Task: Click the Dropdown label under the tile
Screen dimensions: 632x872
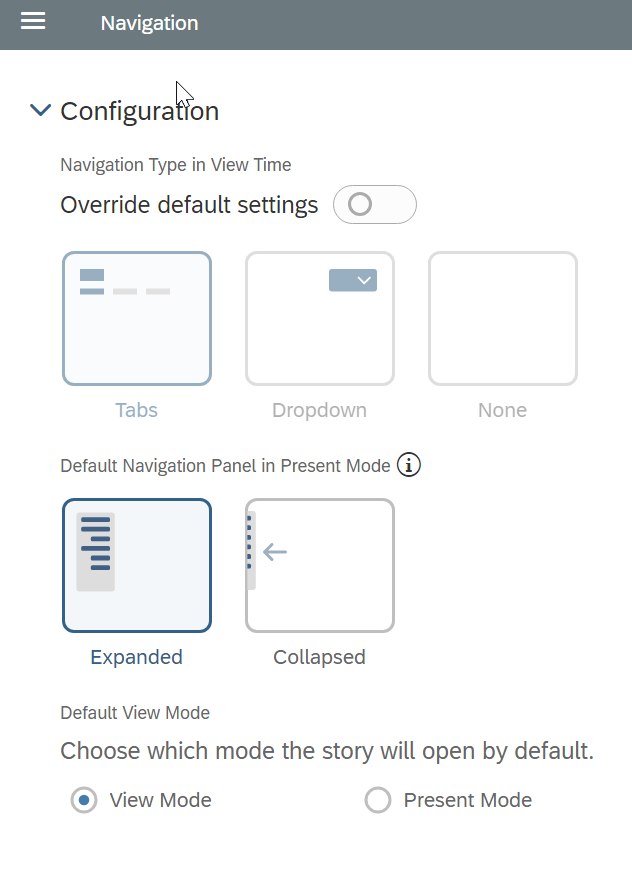Action: coord(320,410)
